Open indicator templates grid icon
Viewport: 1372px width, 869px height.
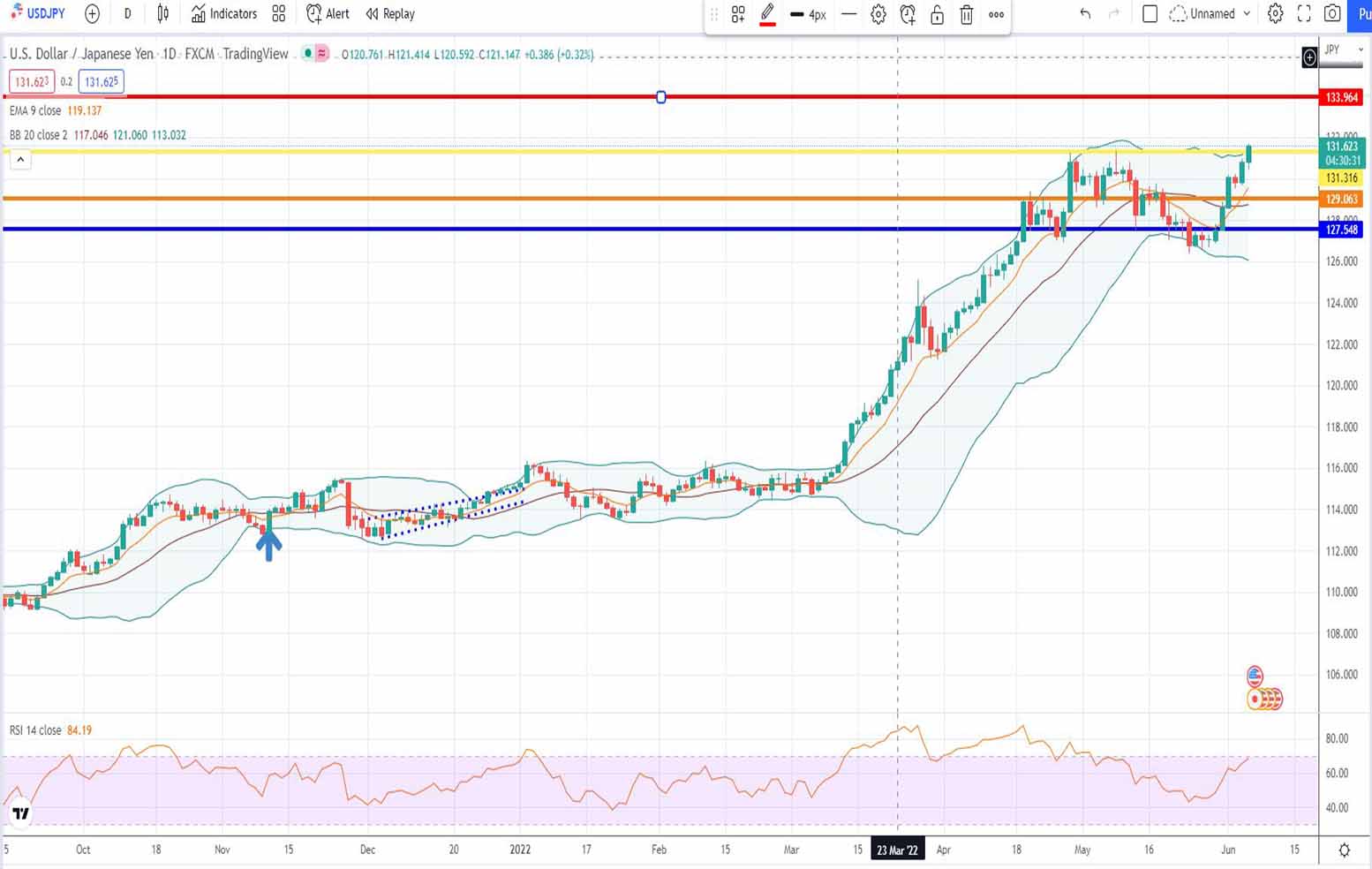pos(279,14)
